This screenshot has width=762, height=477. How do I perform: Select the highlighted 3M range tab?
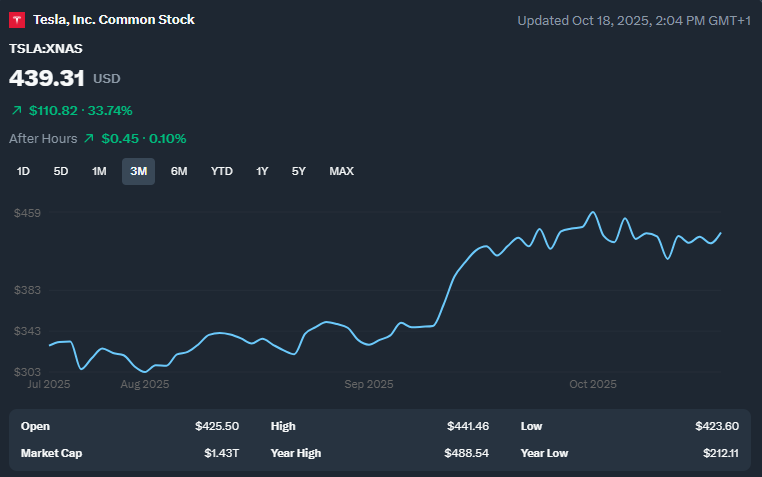click(139, 171)
